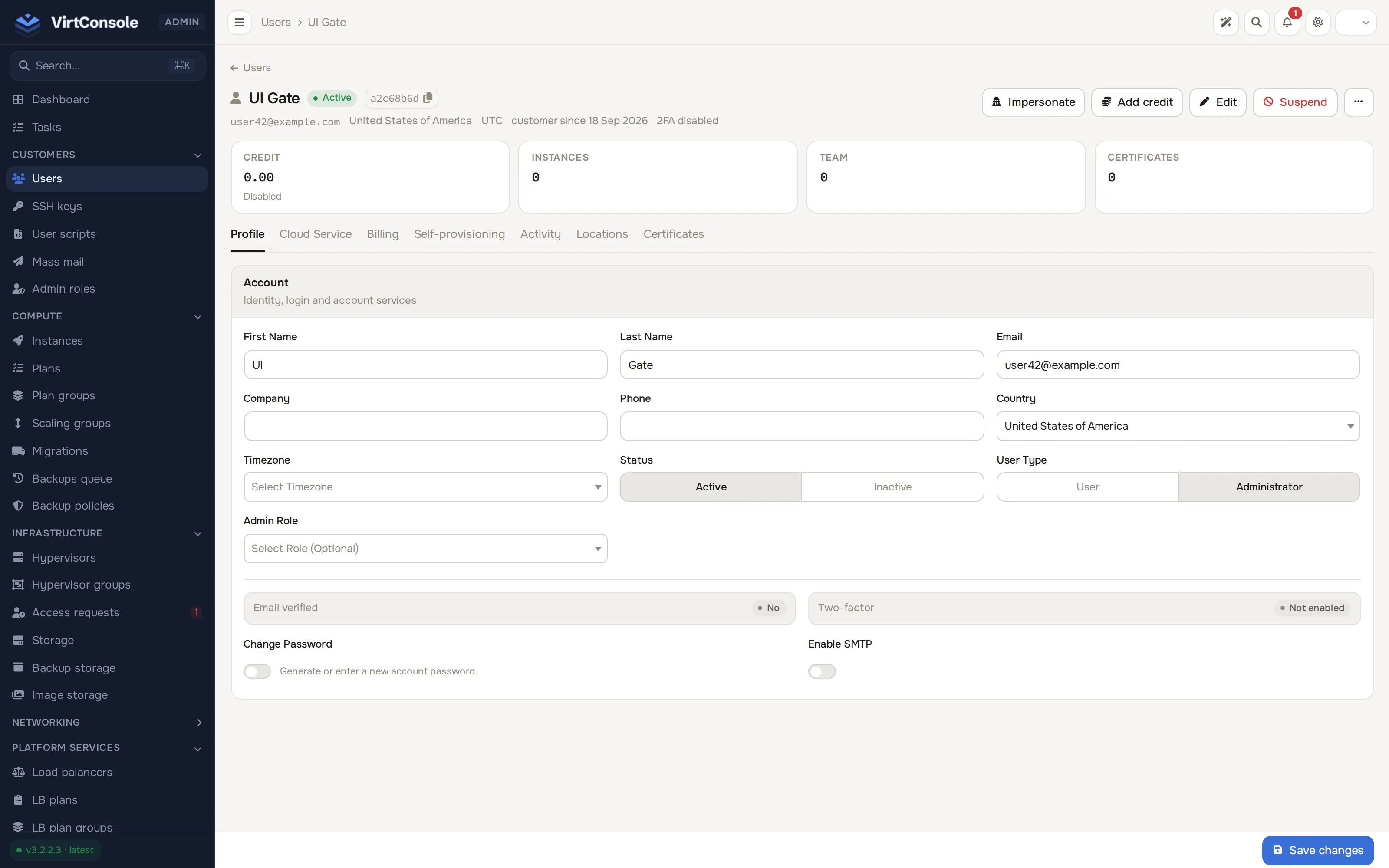Open the notifications bell
Image resolution: width=1389 pixels, height=868 pixels.
[x=1287, y=23]
